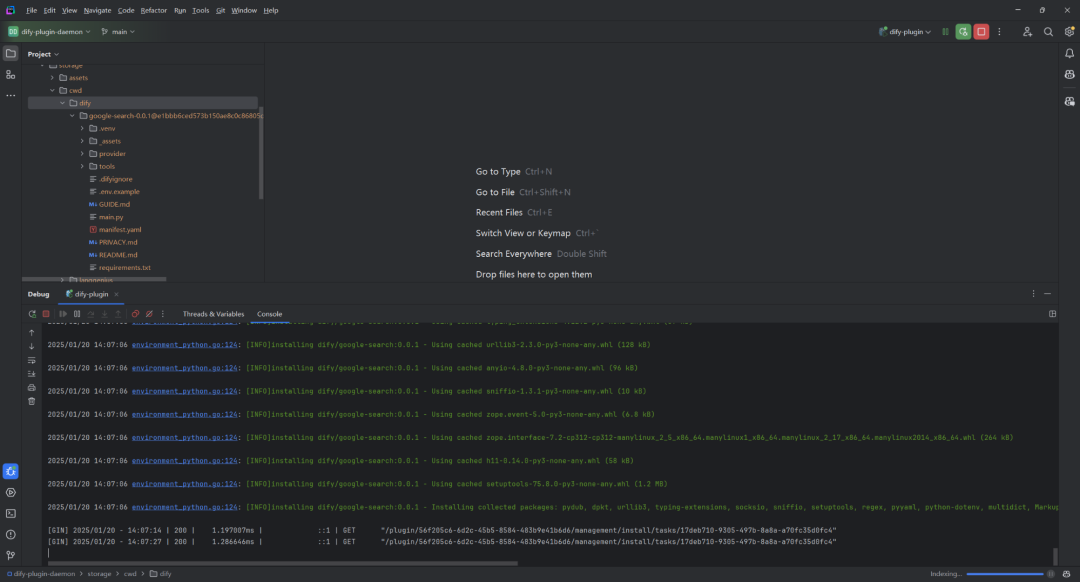Click the Pause program icon in top toolbar
The height and width of the screenshot is (582, 1080).
click(945, 32)
